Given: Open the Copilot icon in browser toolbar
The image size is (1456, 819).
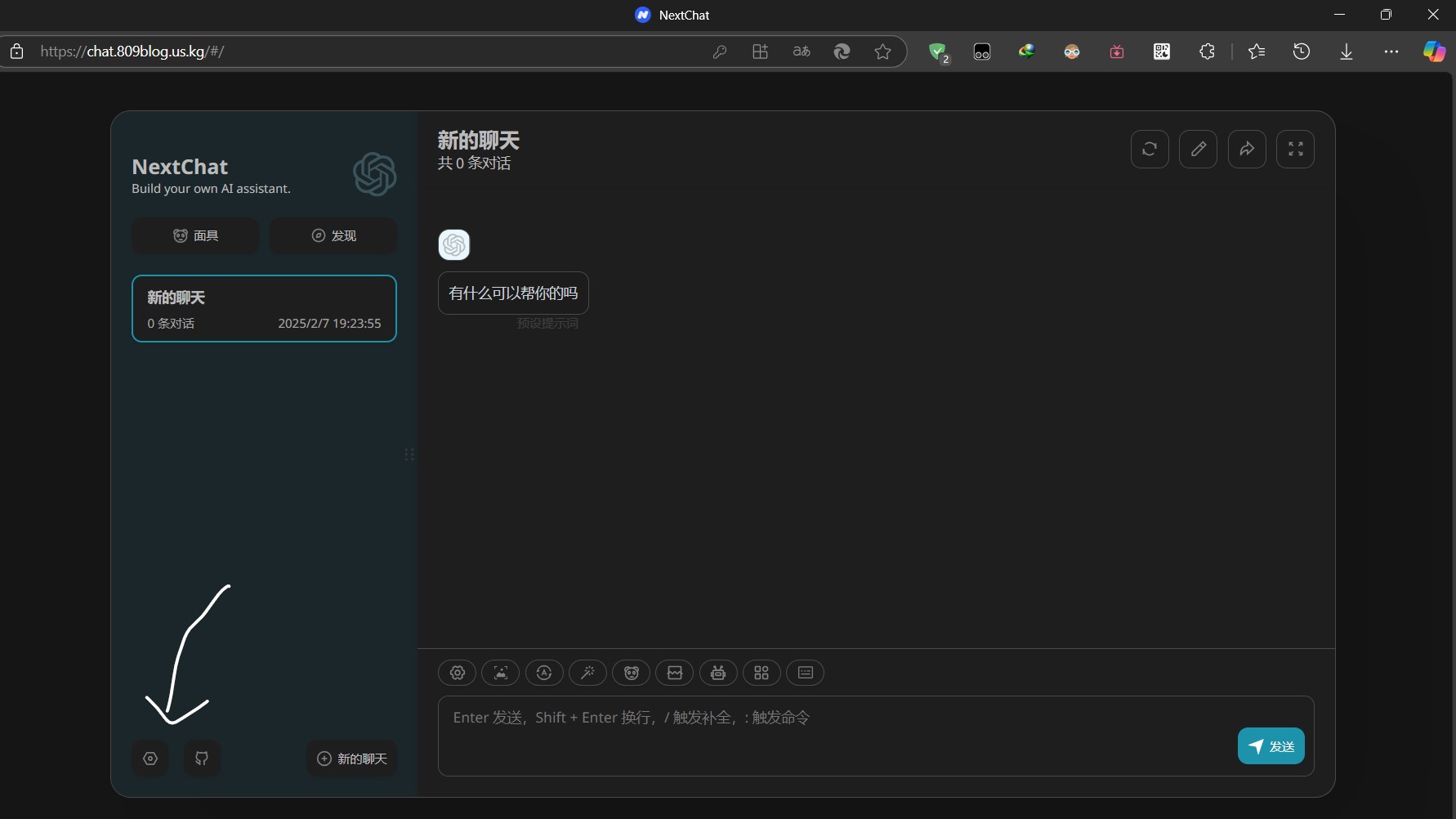Looking at the screenshot, I should (1434, 51).
